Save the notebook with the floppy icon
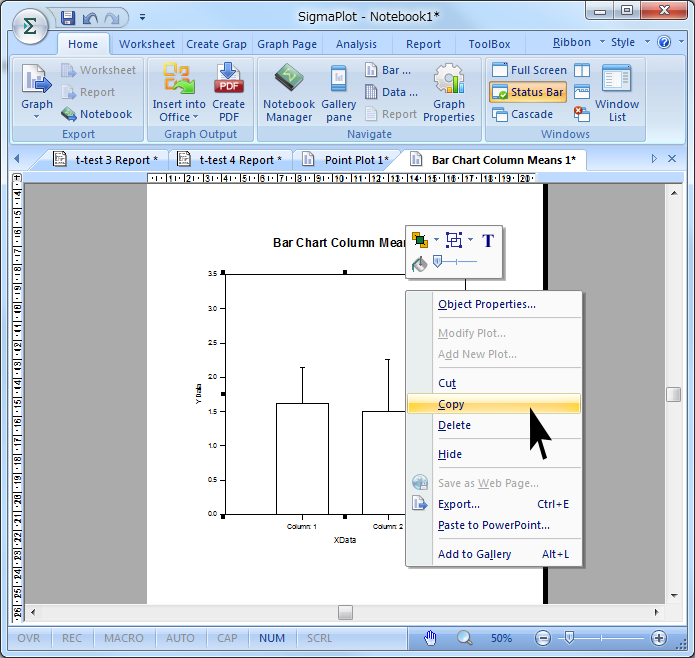Image resolution: width=695 pixels, height=658 pixels. tap(68, 18)
